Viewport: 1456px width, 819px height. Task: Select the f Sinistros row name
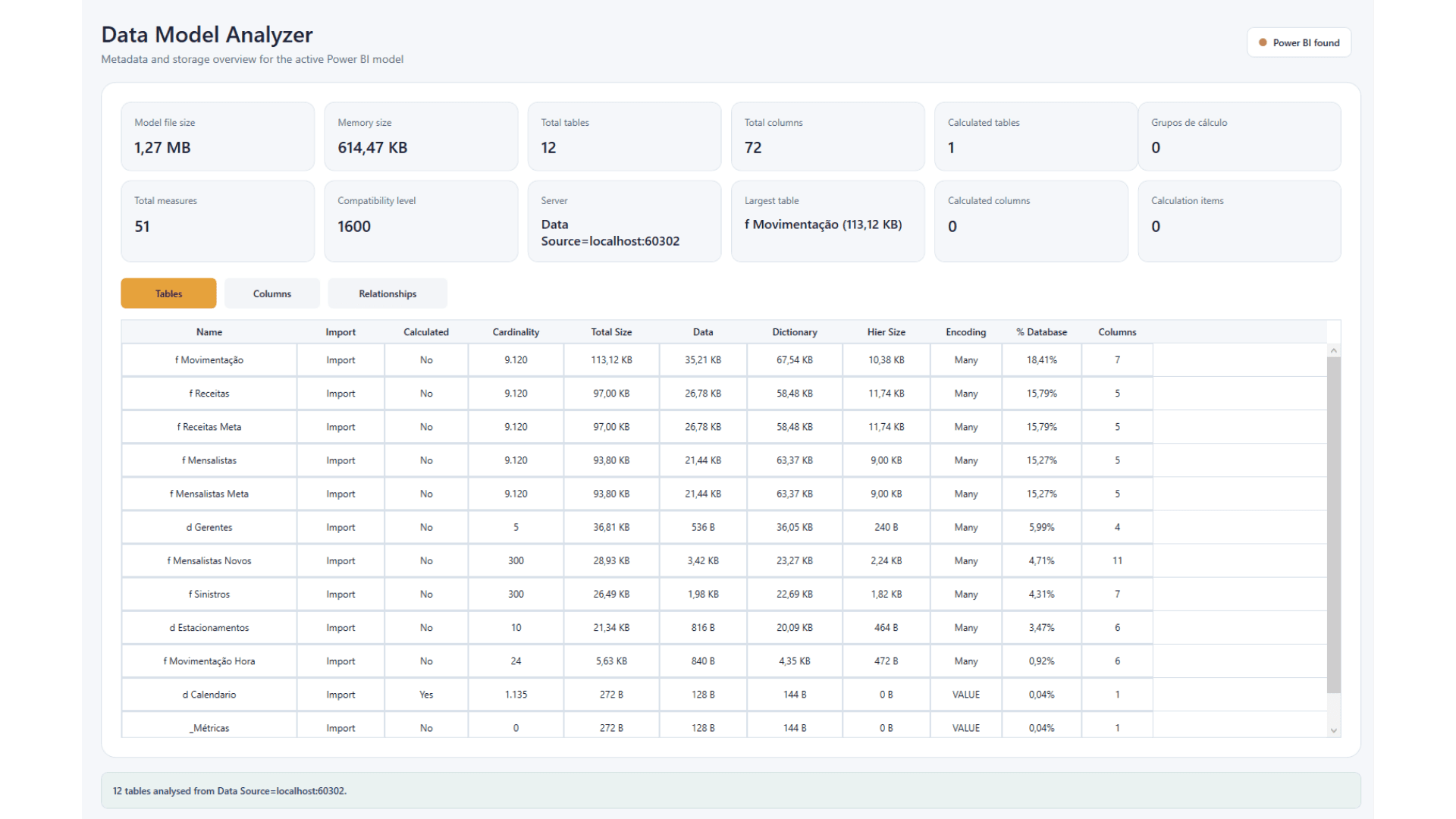[x=209, y=594]
